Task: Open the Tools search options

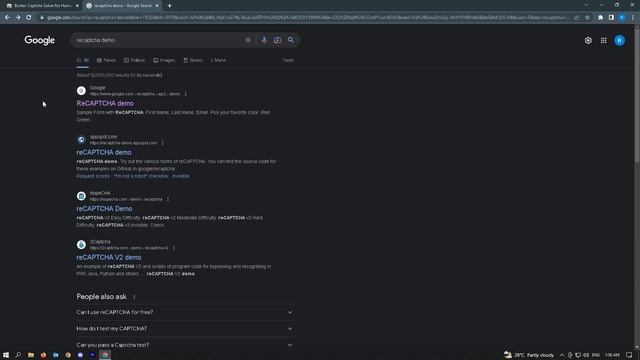Action: coord(288,60)
